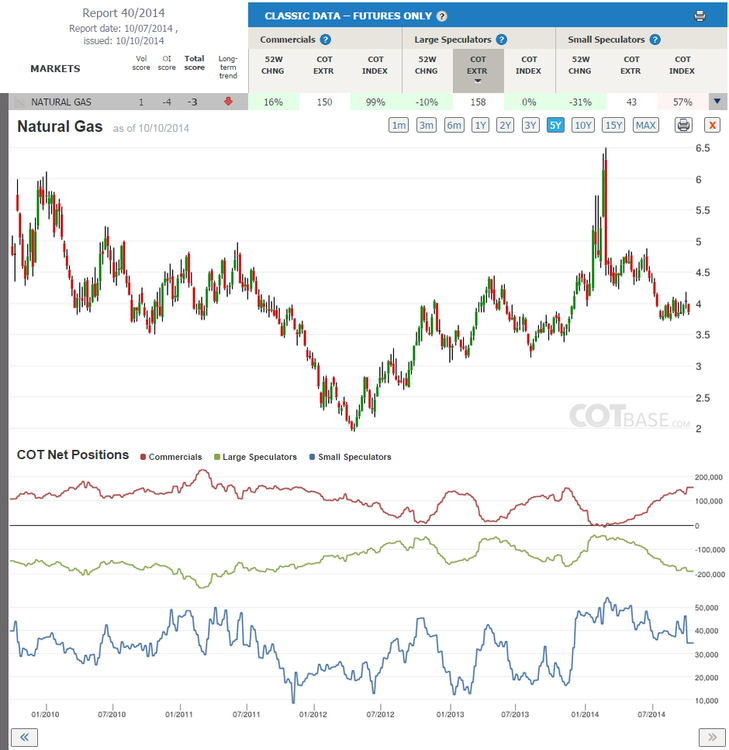Click the 07/2012 time axis marker
Viewport: 729px width, 750px height.
click(380, 714)
